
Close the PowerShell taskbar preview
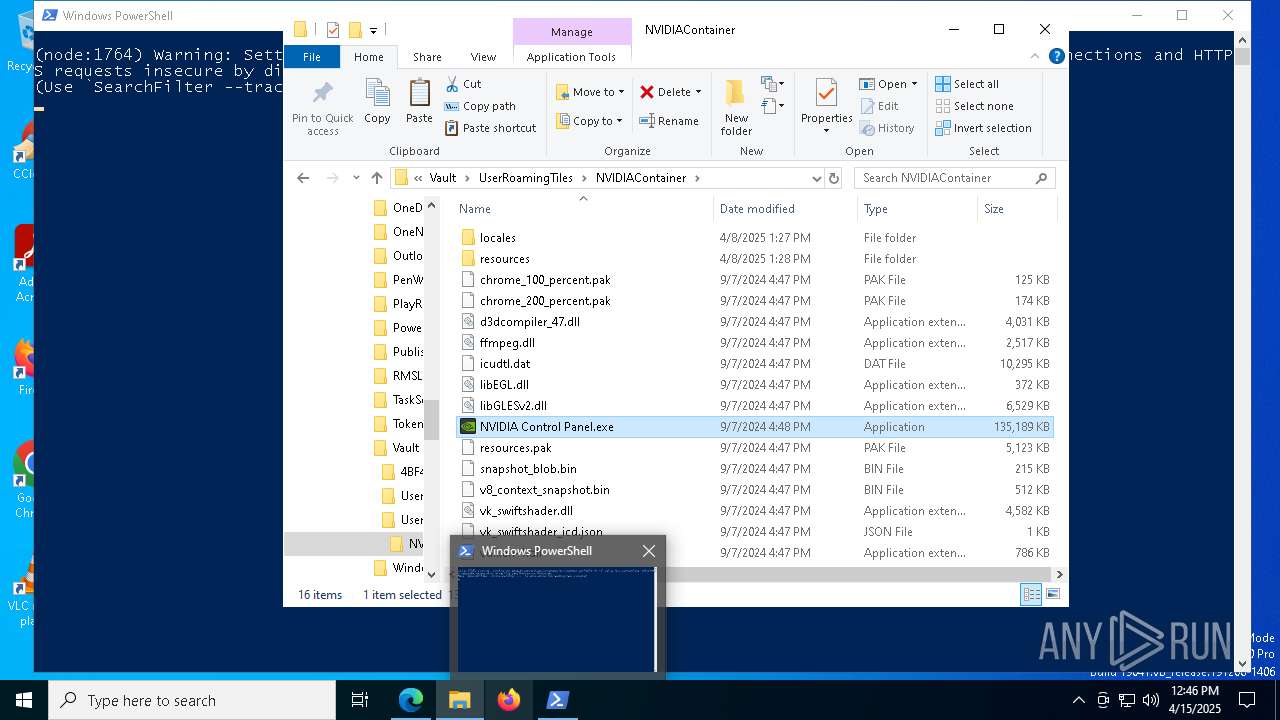pos(649,551)
